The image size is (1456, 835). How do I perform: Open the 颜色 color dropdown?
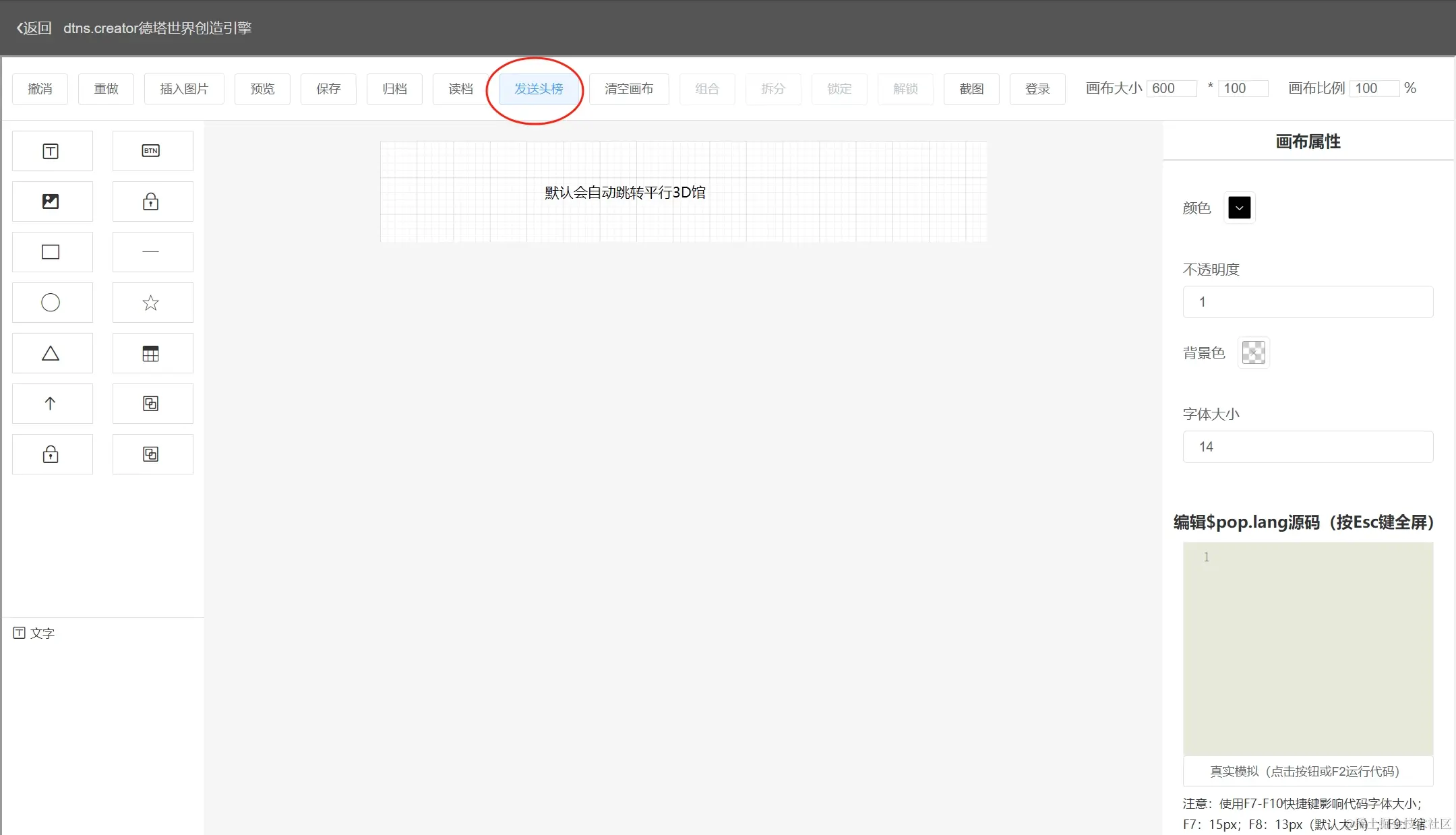(x=1239, y=208)
